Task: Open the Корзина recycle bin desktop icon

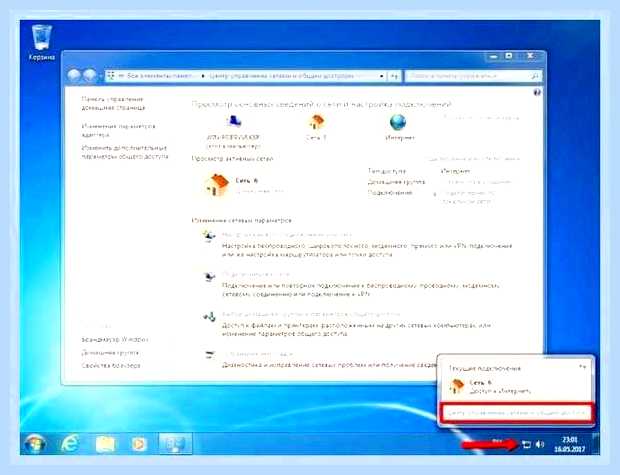Action: click(x=42, y=43)
